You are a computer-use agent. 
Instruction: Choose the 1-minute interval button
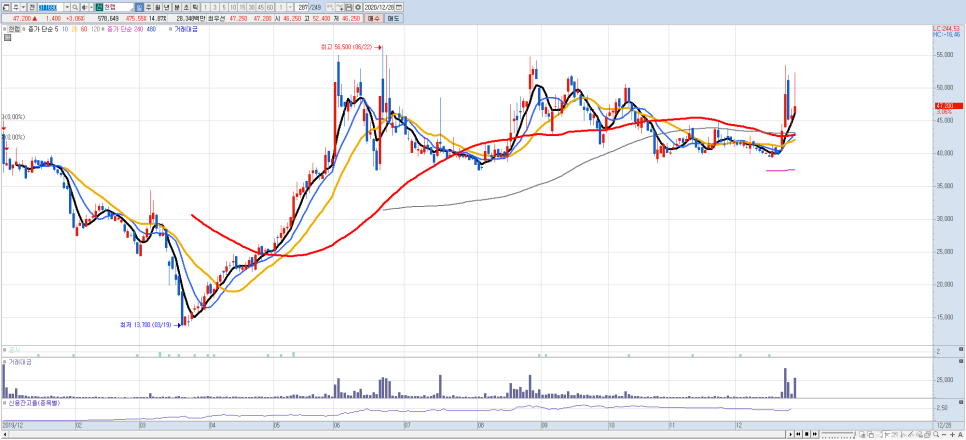205,7
